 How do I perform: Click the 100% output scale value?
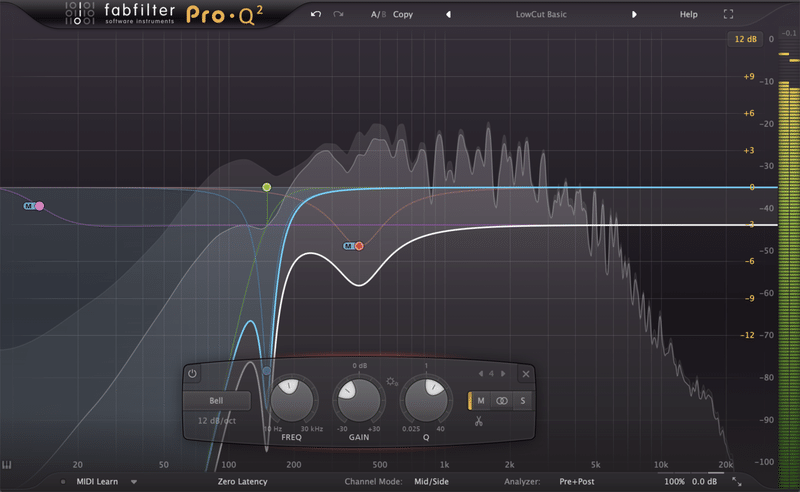click(674, 481)
